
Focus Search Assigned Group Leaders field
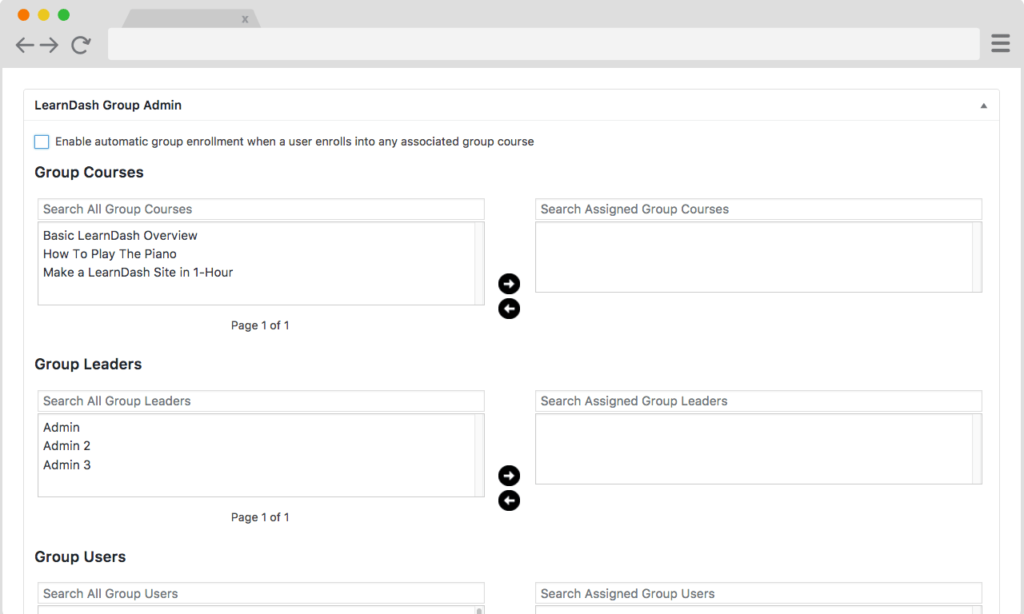coord(758,401)
